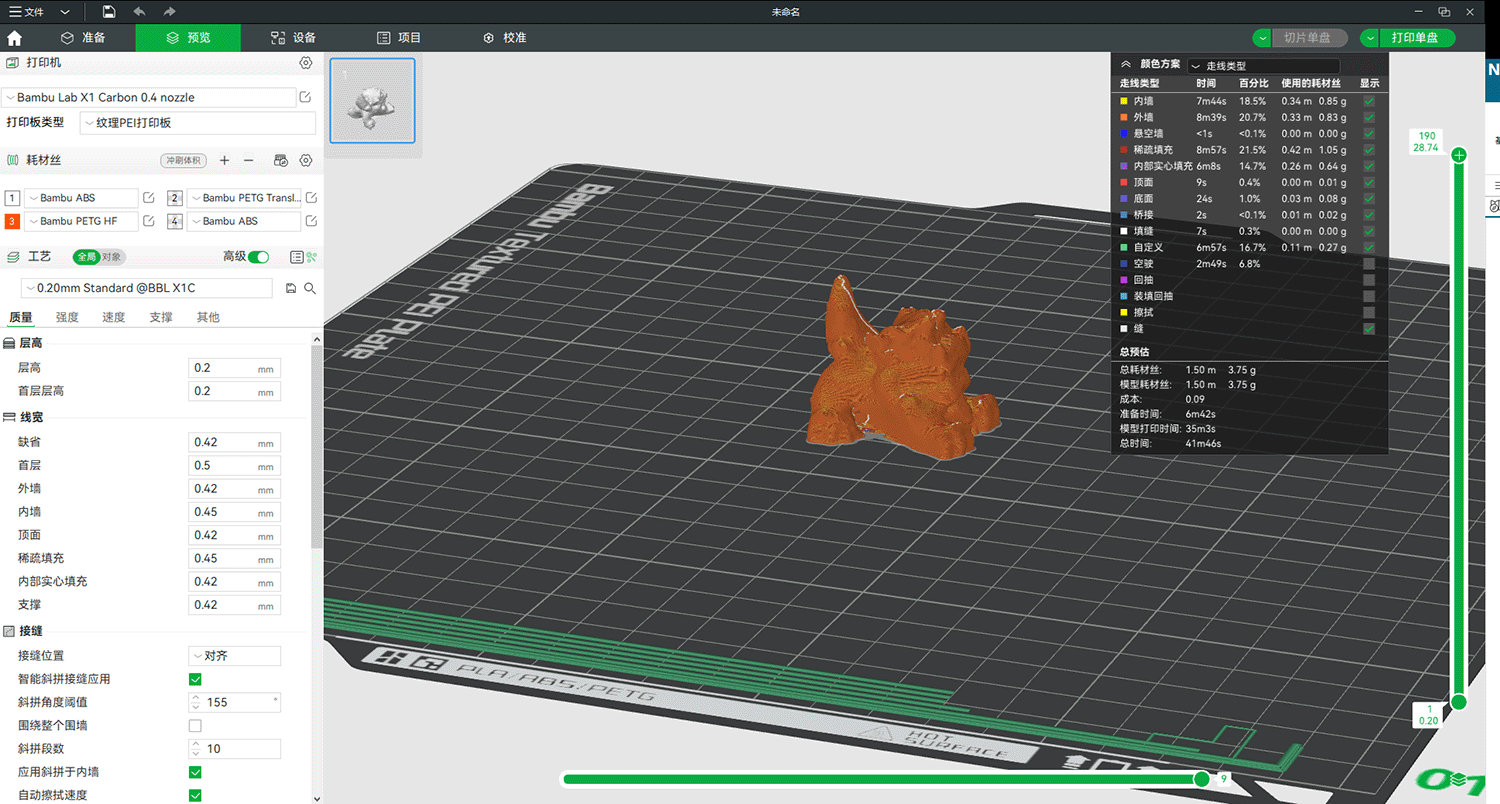
Task: Open printer settings gear in 打印机 header
Action: [x=306, y=63]
